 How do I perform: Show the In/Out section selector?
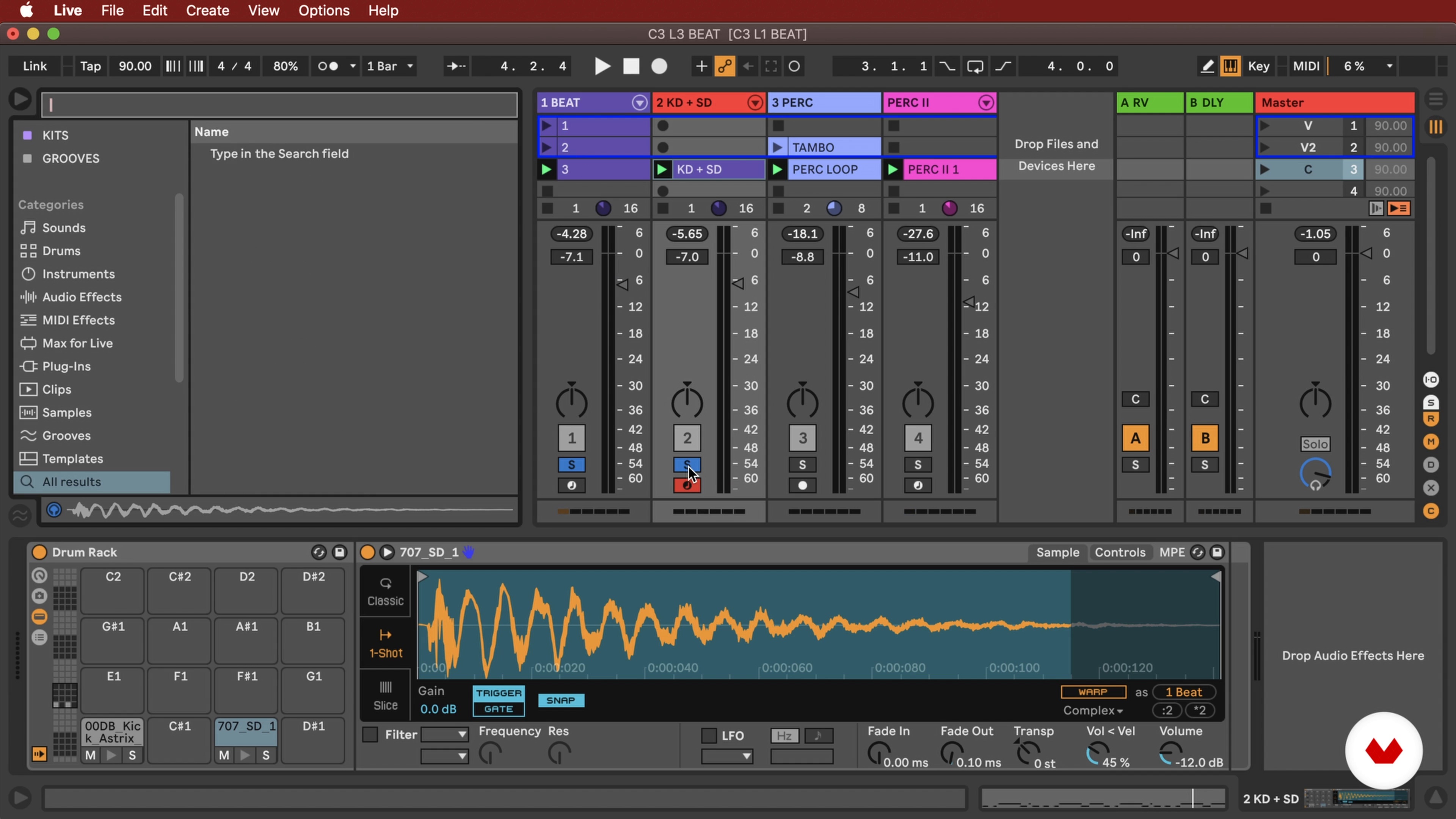(x=1431, y=380)
